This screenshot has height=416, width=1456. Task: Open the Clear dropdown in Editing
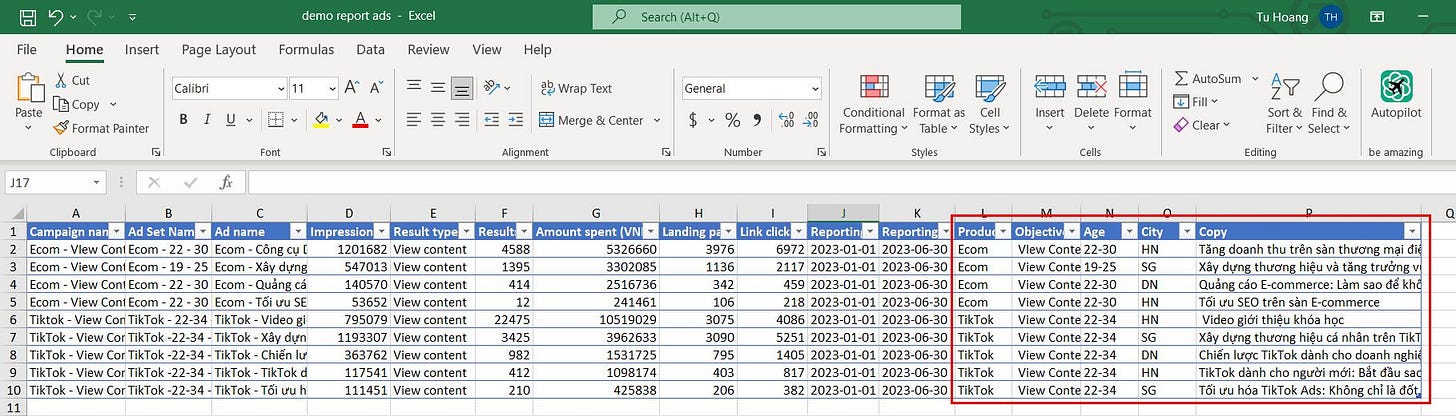coord(1202,125)
